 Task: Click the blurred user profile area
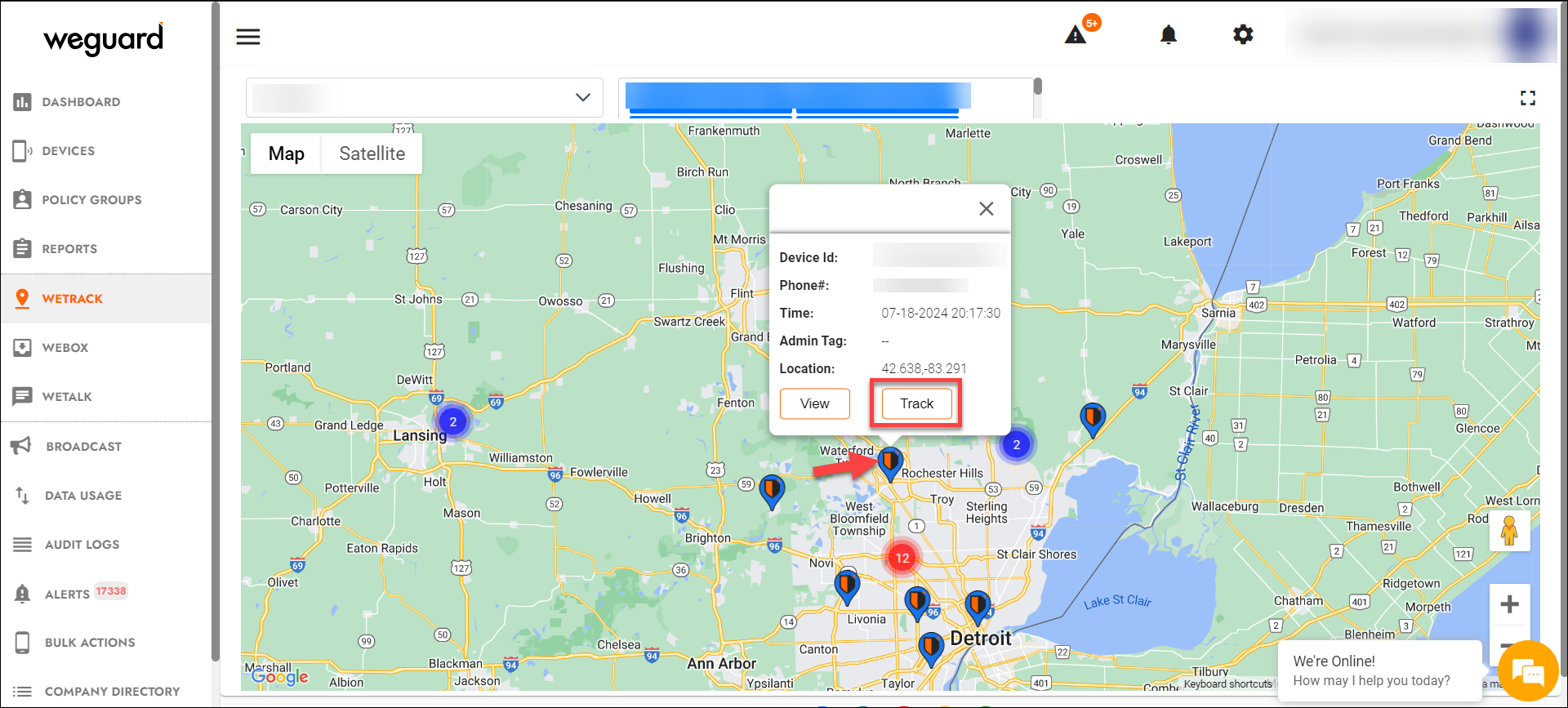1421,35
